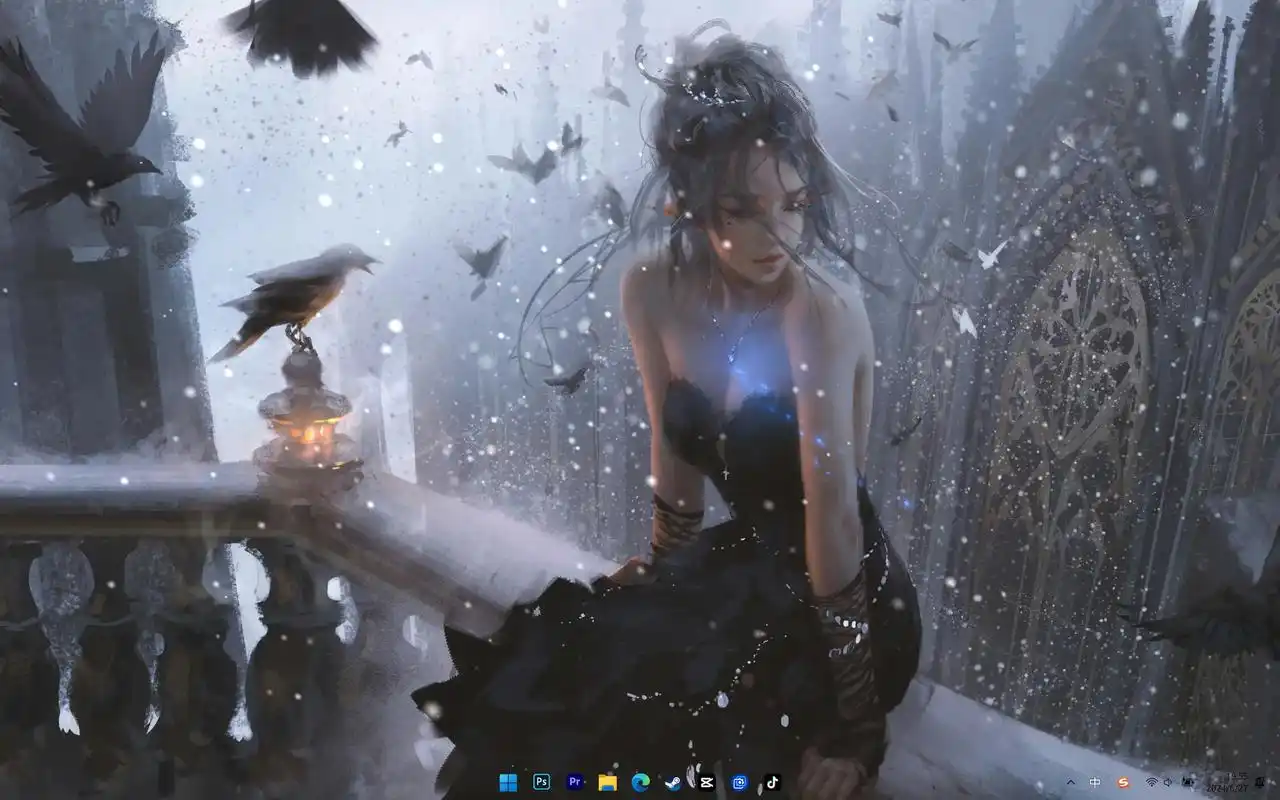Open Douyin from the taskbar
The width and height of the screenshot is (1280, 800).
(x=772, y=783)
